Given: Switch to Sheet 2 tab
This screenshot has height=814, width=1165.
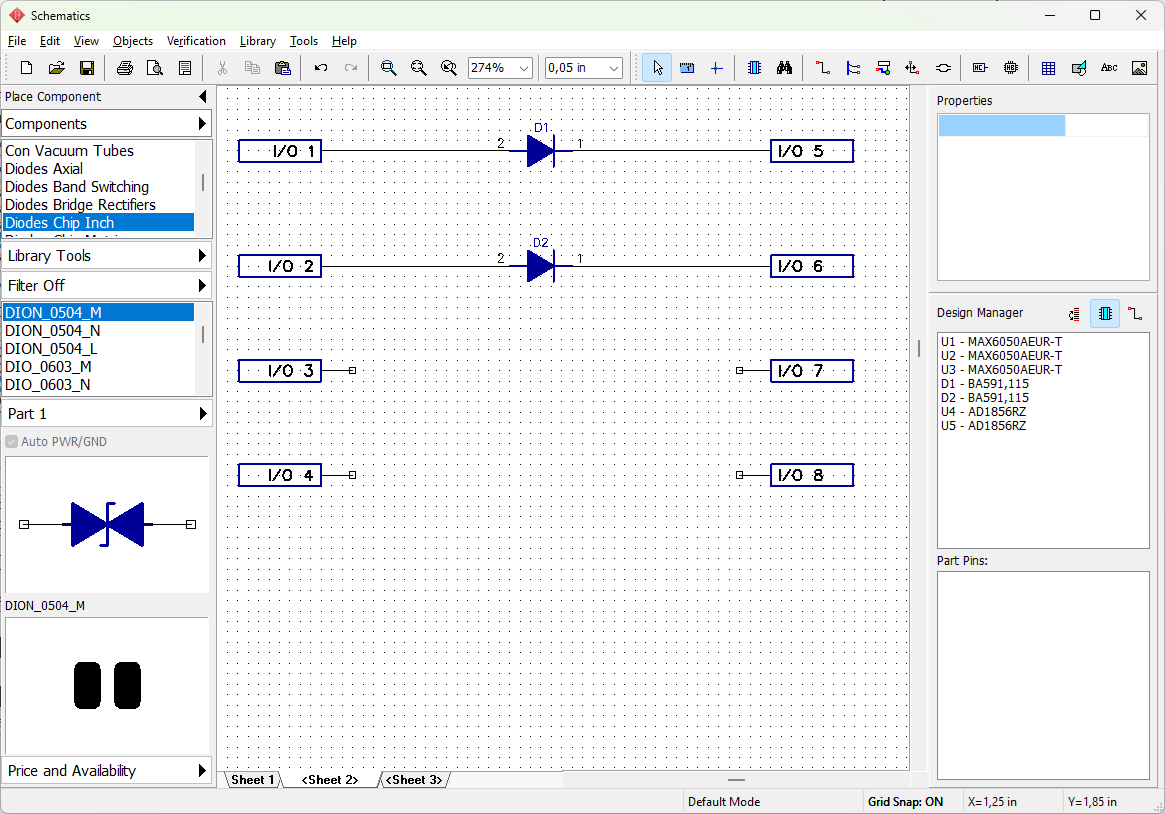Looking at the screenshot, I should tap(330, 780).
